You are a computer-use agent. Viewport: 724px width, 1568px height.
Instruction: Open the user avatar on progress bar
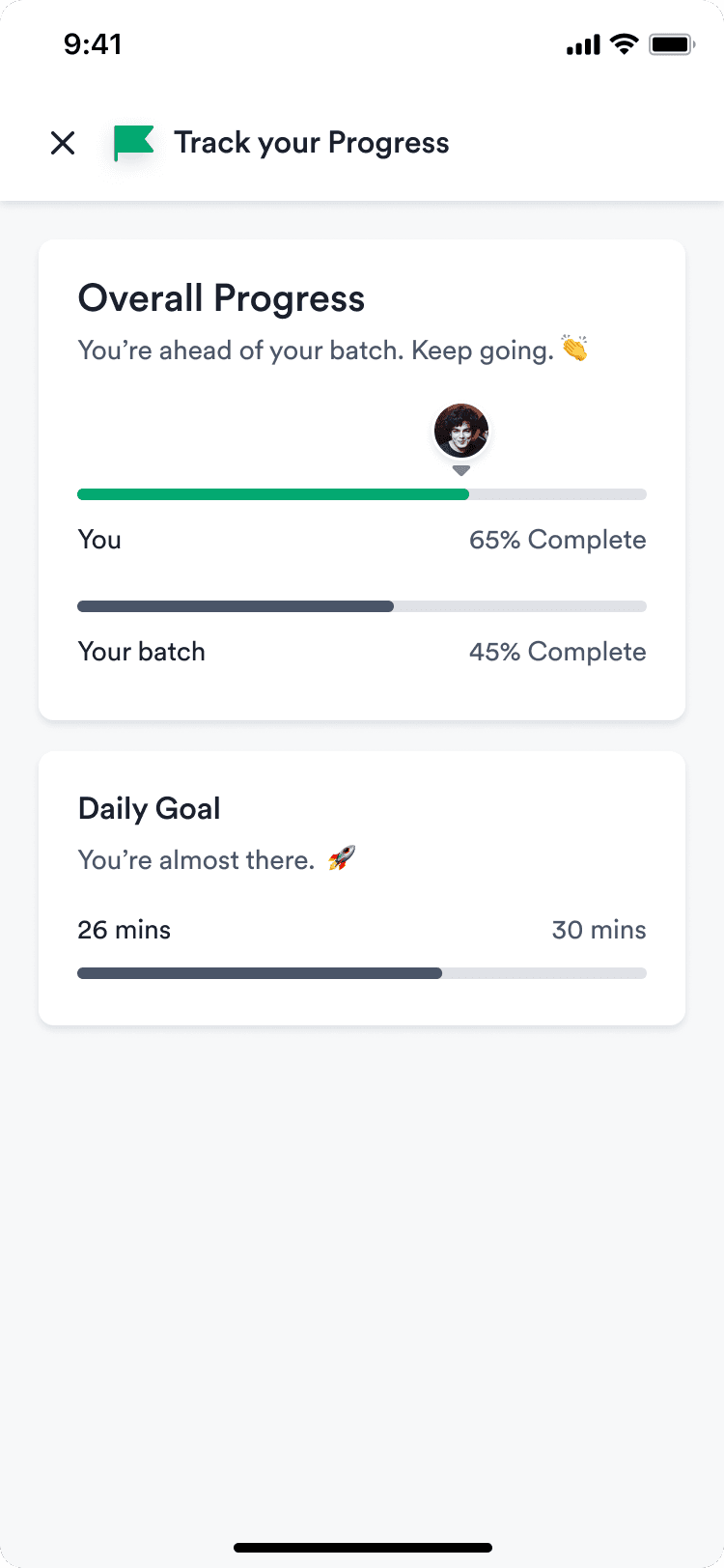point(461,431)
